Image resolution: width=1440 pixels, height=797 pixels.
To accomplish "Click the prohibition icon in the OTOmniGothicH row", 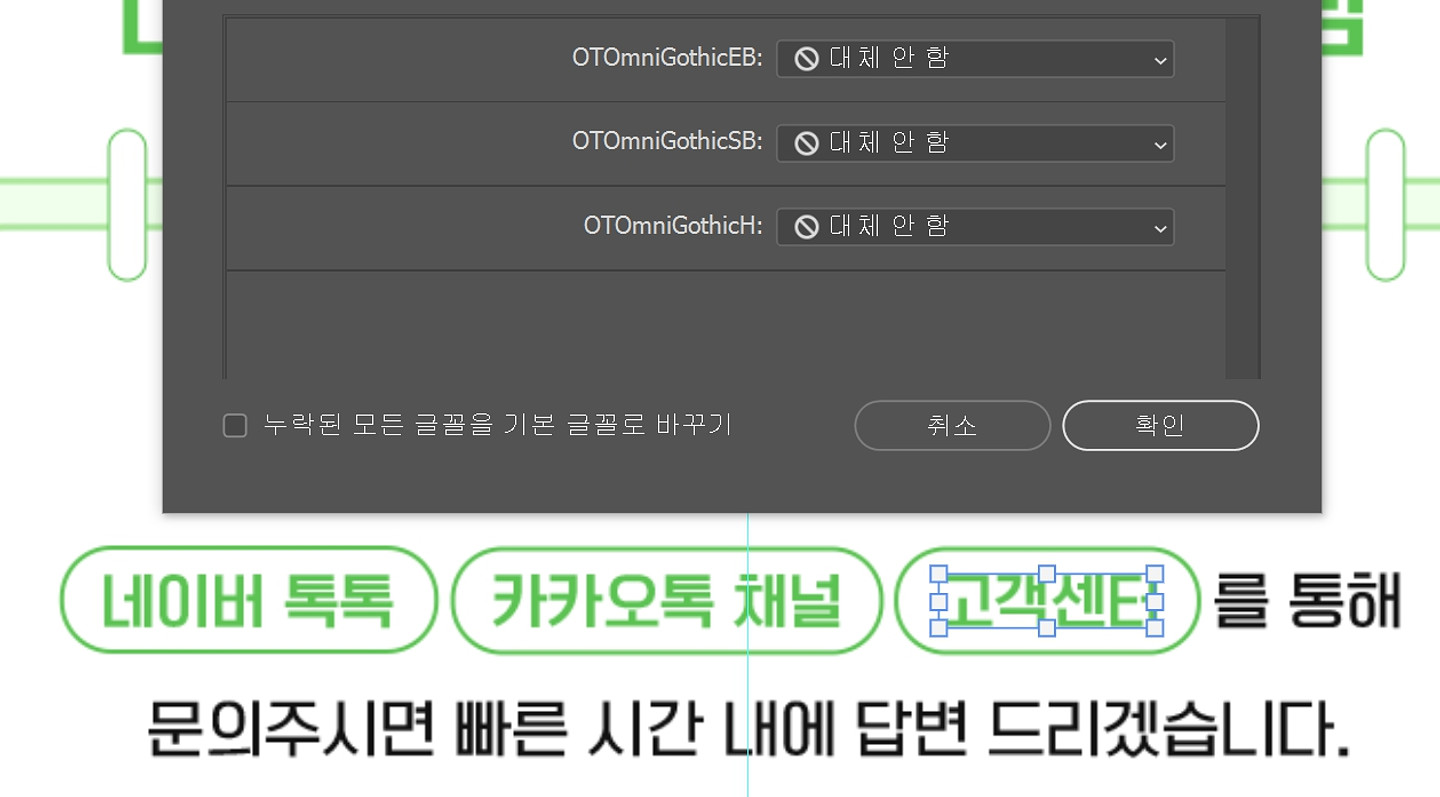I will tap(806, 228).
